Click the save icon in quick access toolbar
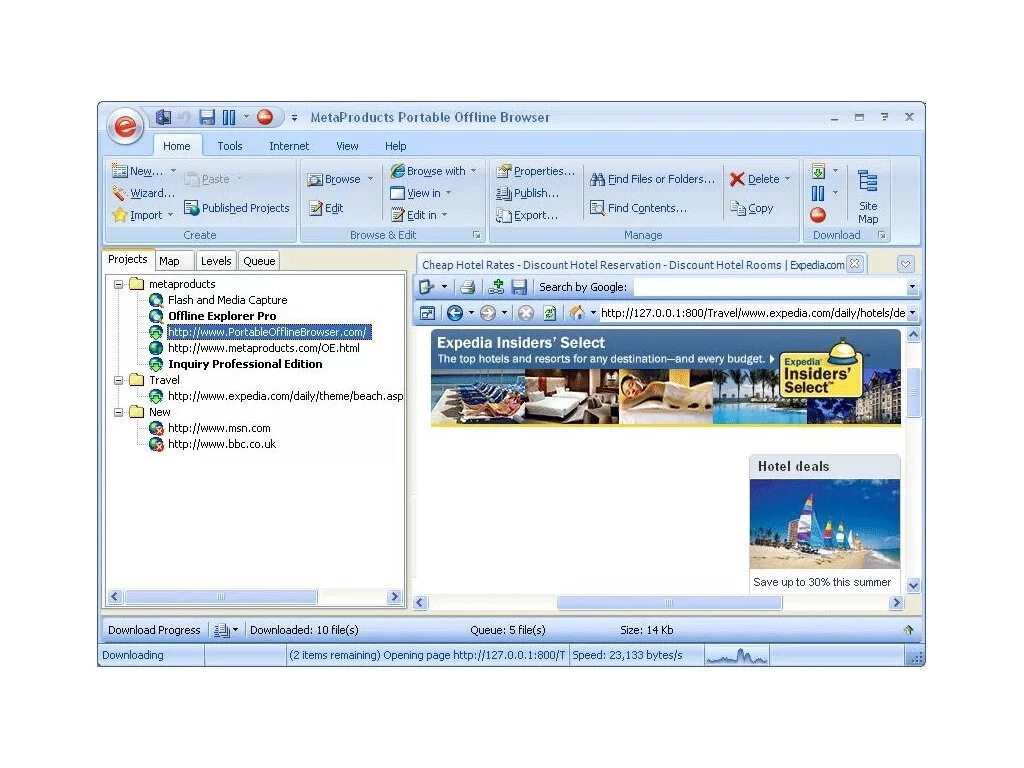The width and height of the screenshot is (1024, 768). pyautogui.click(x=207, y=117)
